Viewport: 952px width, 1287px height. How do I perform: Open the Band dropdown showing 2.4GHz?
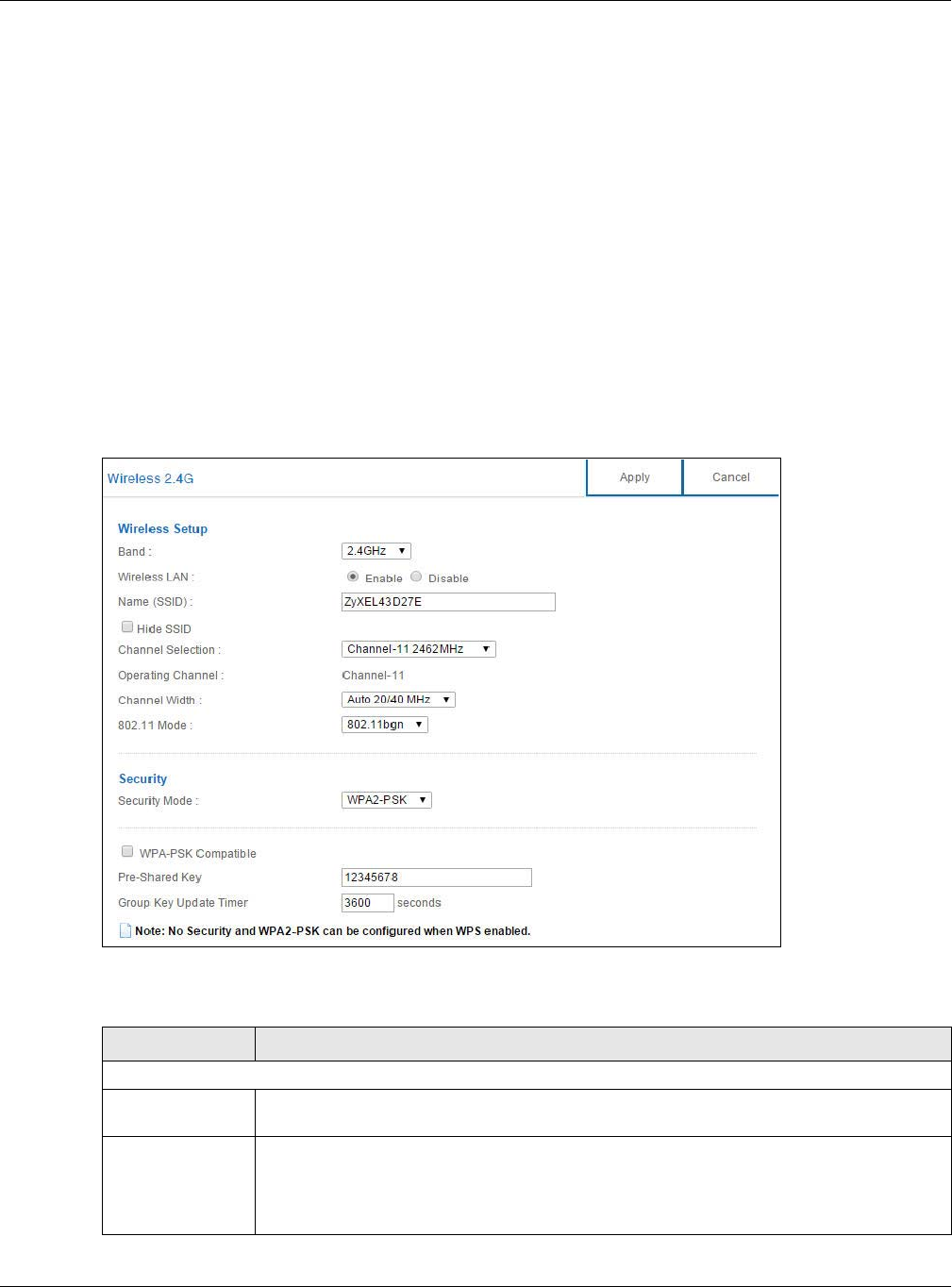tap(376, 551)
